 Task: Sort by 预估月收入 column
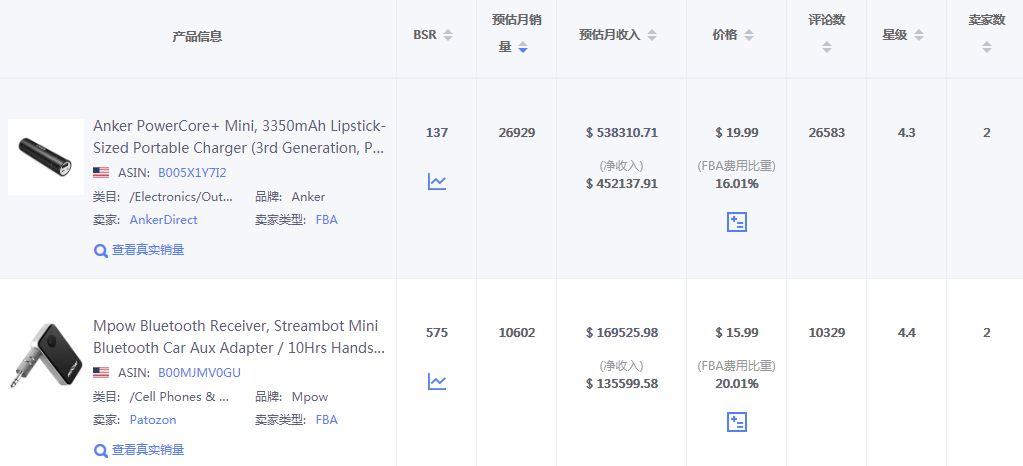652,36
